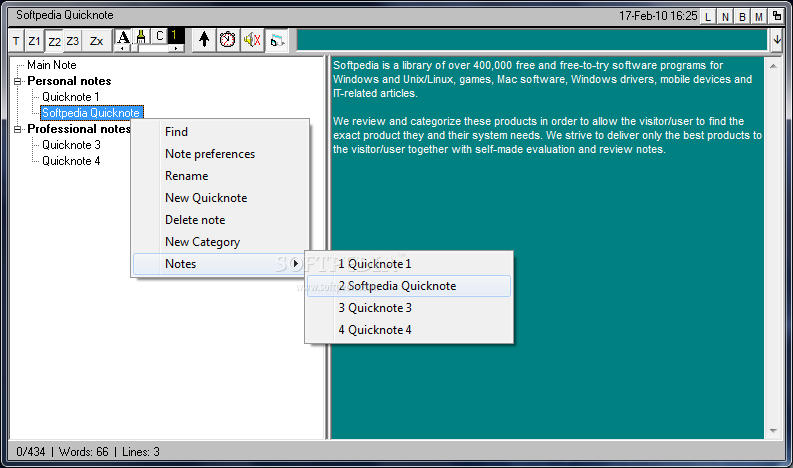Click the note scrollbar up arrow
The height and width of the screenshot is (468, 793).
click(x=773, y=66)
